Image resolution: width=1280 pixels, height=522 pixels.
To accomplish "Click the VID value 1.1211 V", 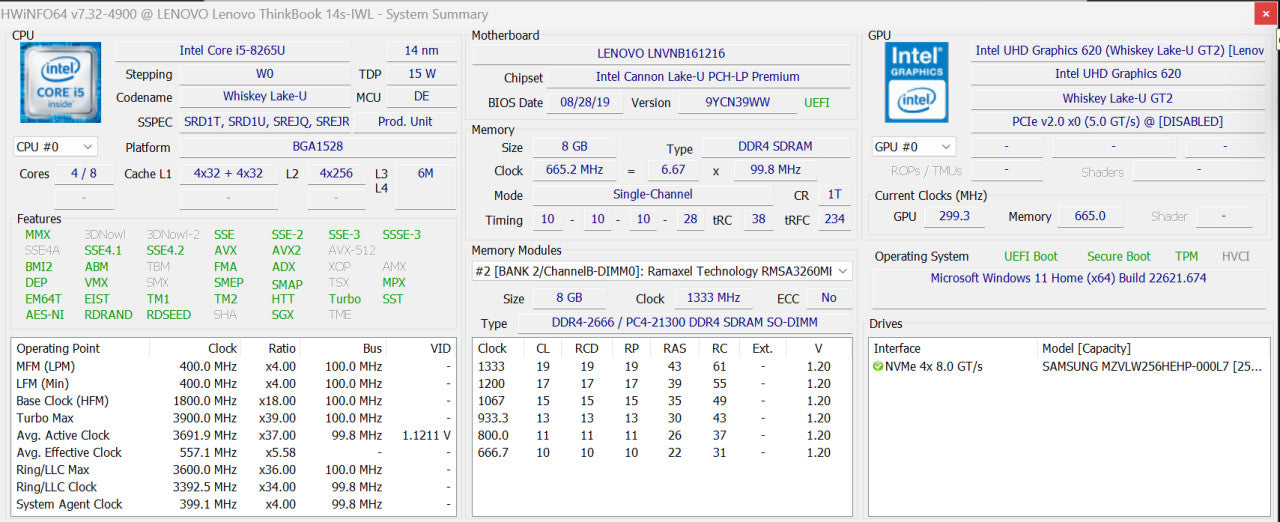I will [x=426, y=435].
